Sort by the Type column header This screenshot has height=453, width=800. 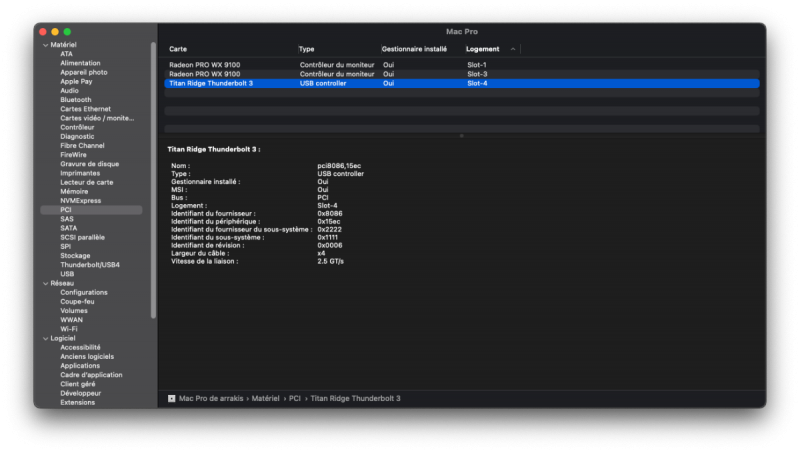pos(307,49)
